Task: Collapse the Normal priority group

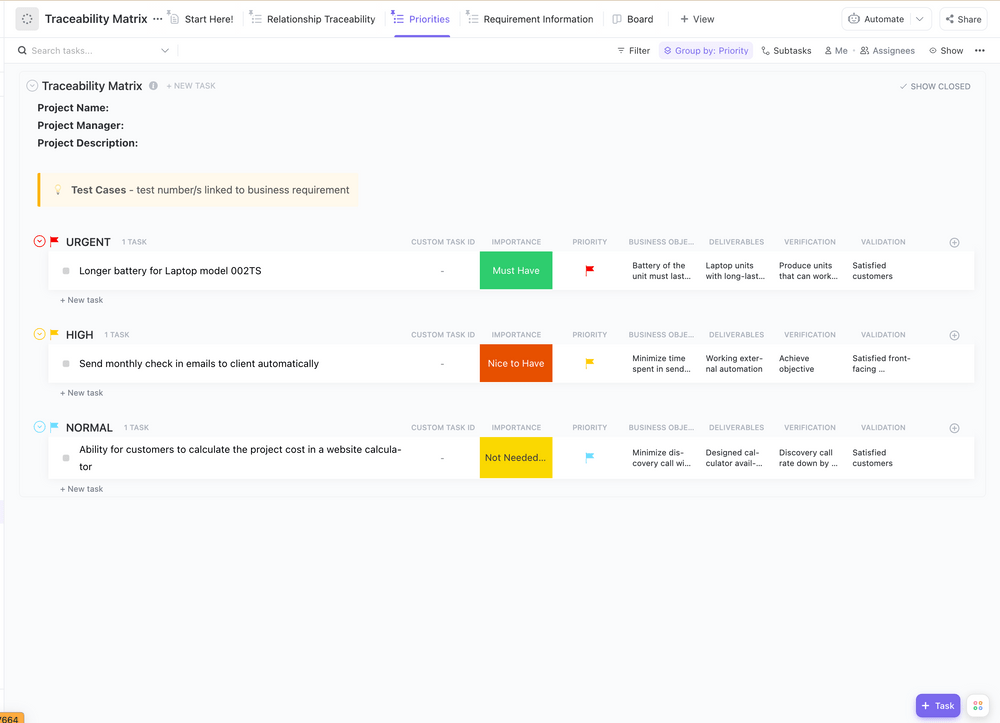Action: tap(40, 427)
